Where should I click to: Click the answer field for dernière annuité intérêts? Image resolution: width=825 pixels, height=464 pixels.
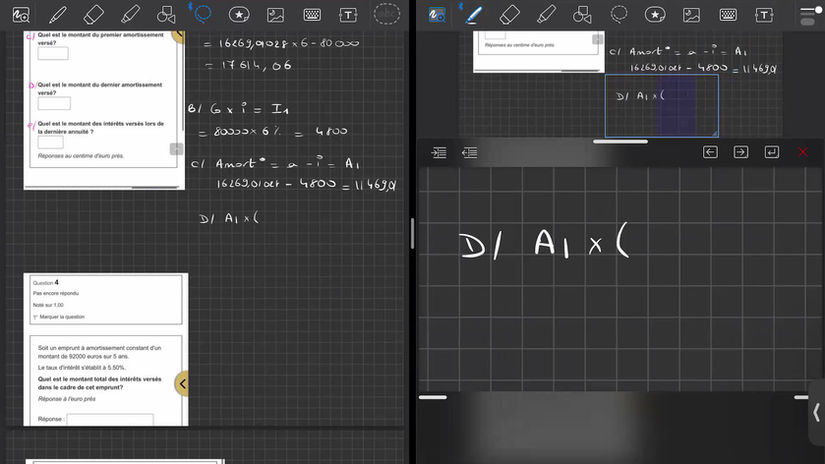point(51,142)
